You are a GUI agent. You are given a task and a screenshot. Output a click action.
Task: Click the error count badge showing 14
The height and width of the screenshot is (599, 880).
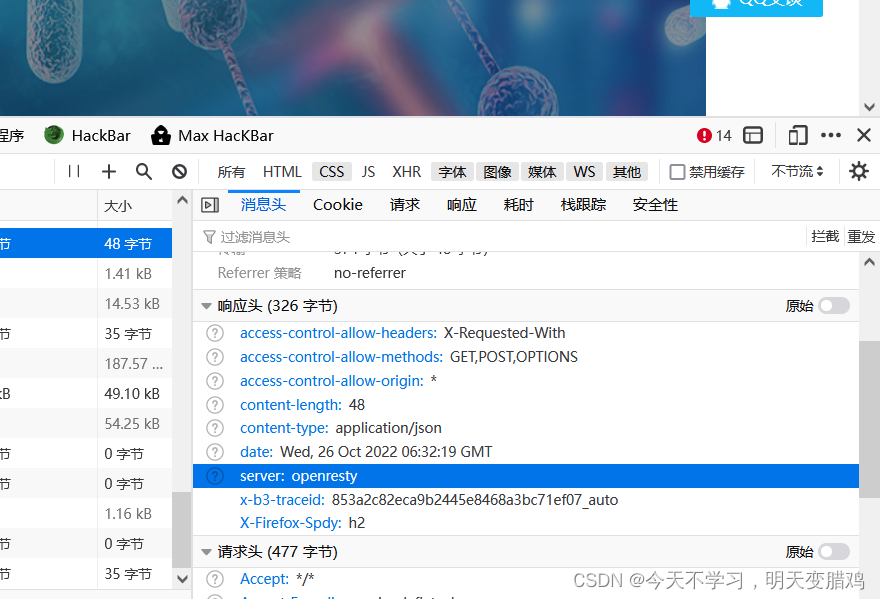(714, 134)
